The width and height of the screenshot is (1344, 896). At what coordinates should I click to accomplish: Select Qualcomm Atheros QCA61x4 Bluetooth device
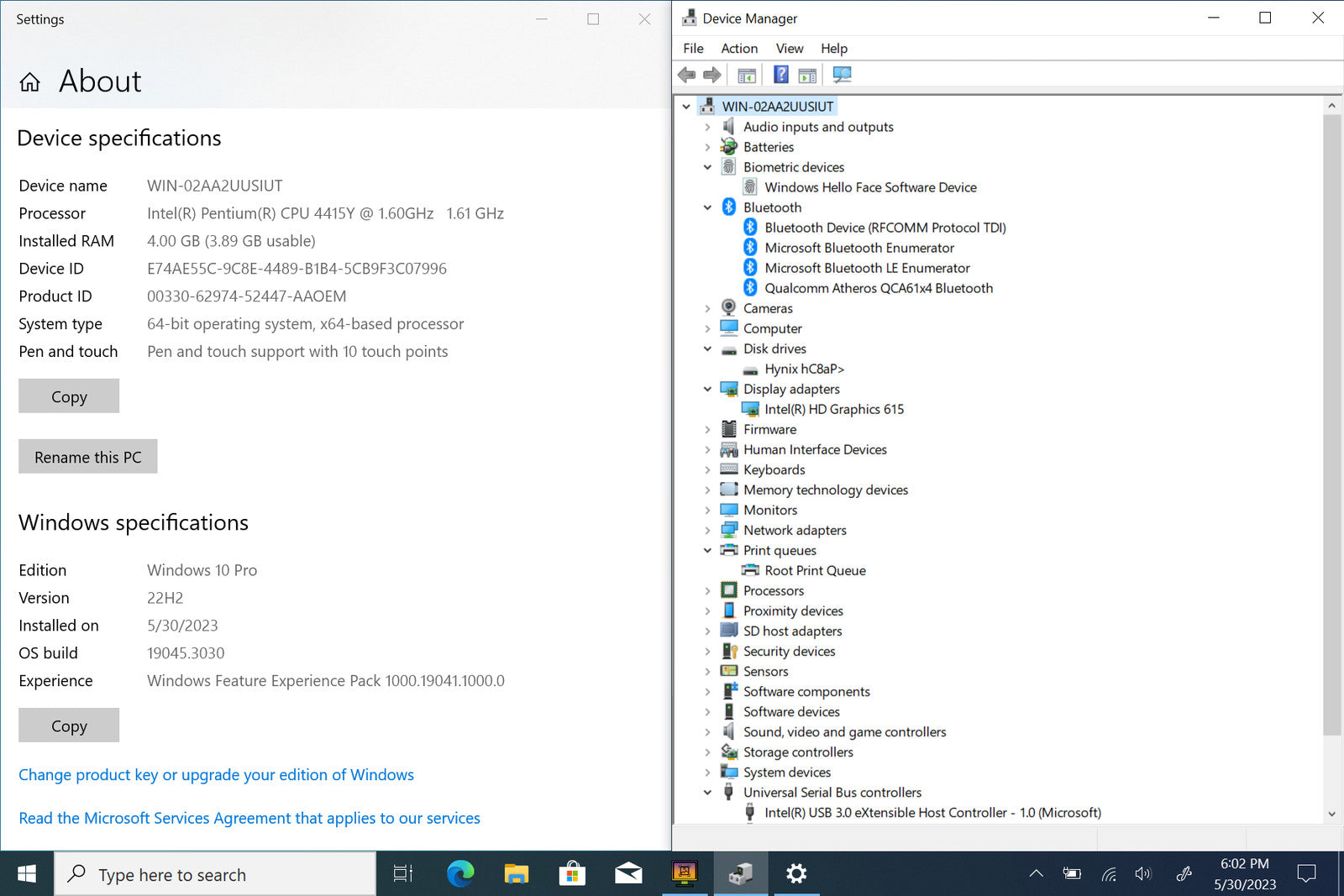pos(879,288)
